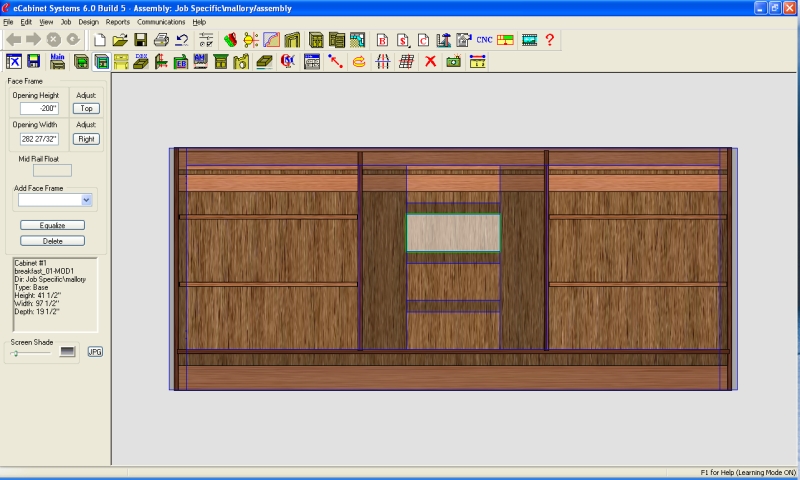This screenshot has height=480, width=800.
Task: Click the red dimension arrow tool icon
Action: 335,62
